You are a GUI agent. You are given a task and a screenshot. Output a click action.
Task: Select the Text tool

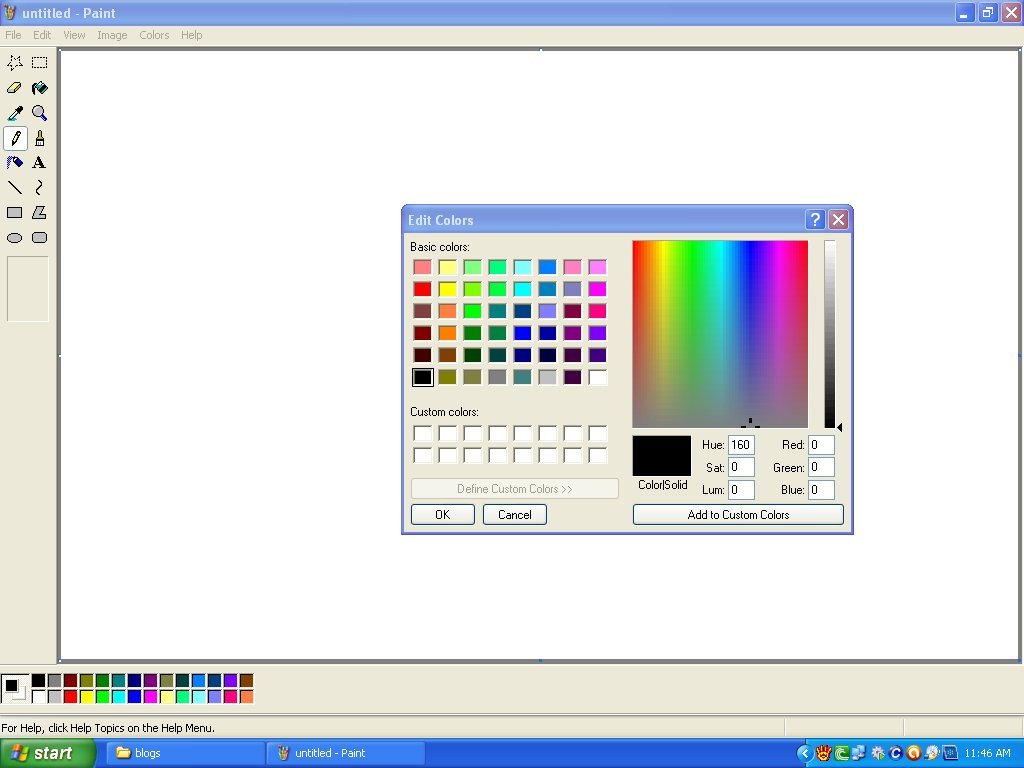pyautogui.click(x=39, y=163)
